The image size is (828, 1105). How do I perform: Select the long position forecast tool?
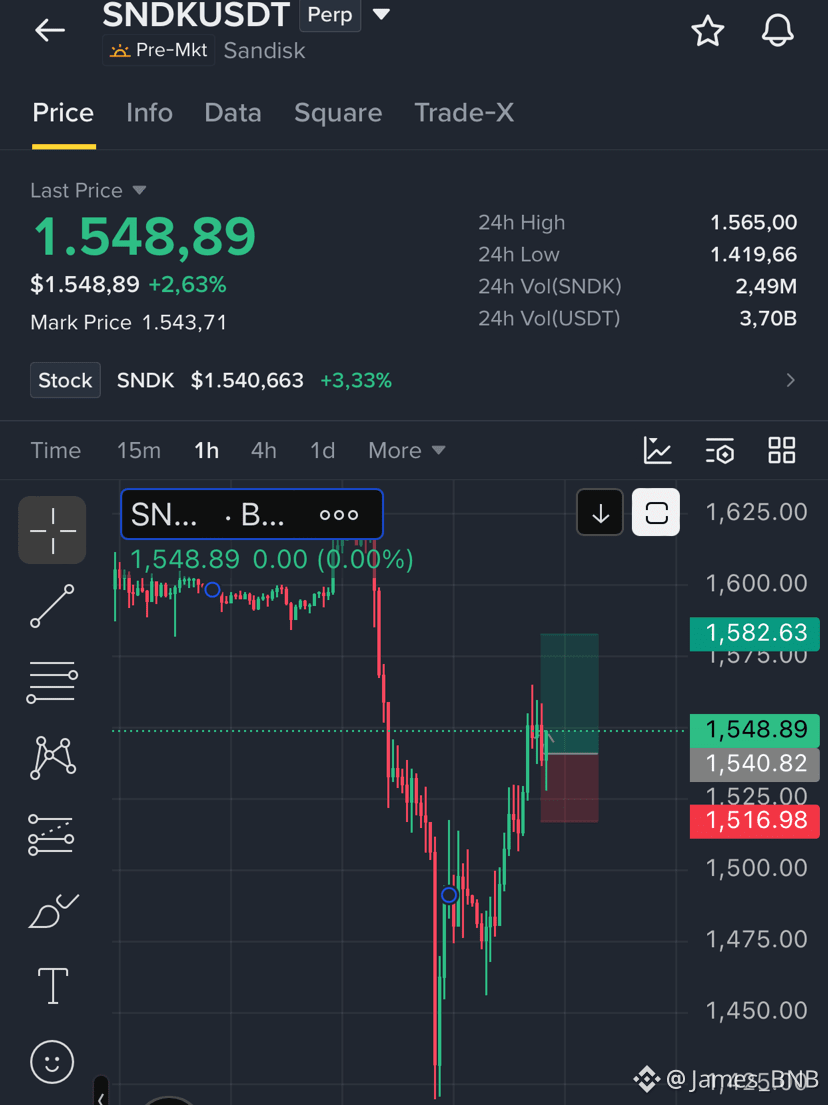(x=52, y=834)
